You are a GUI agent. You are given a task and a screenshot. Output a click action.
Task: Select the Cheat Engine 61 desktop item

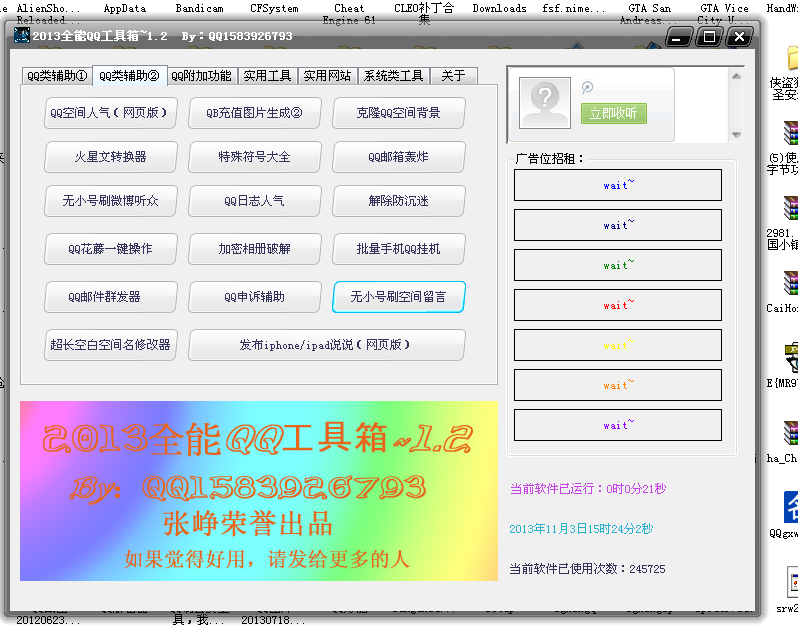349,14
